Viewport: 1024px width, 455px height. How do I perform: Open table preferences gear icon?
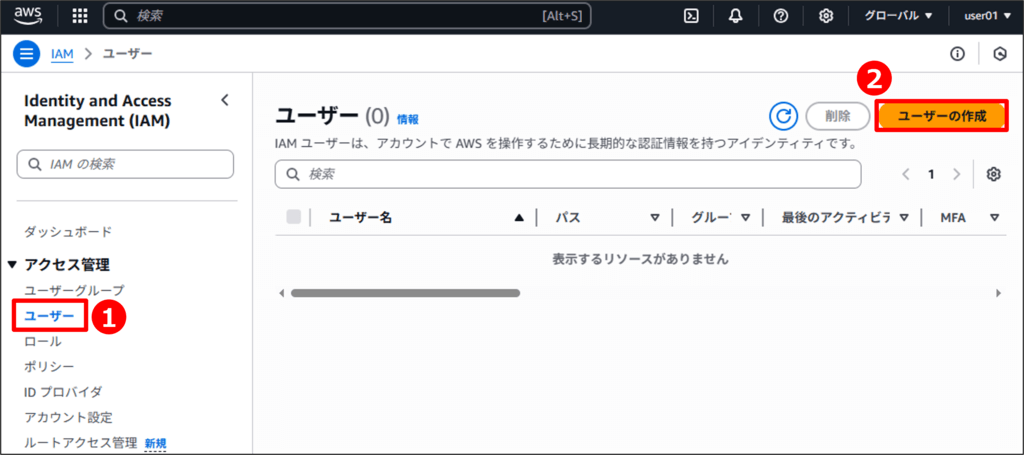(x=994, y=174)
